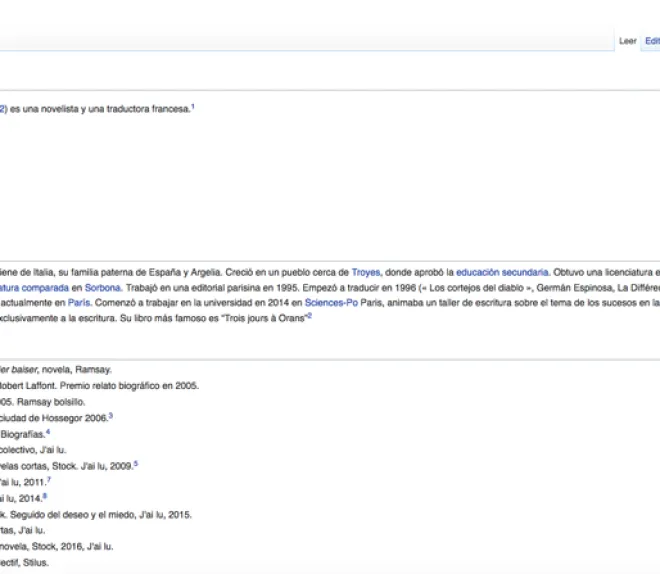
Task: Open the literatura comparada link
Action: (34, 288)
